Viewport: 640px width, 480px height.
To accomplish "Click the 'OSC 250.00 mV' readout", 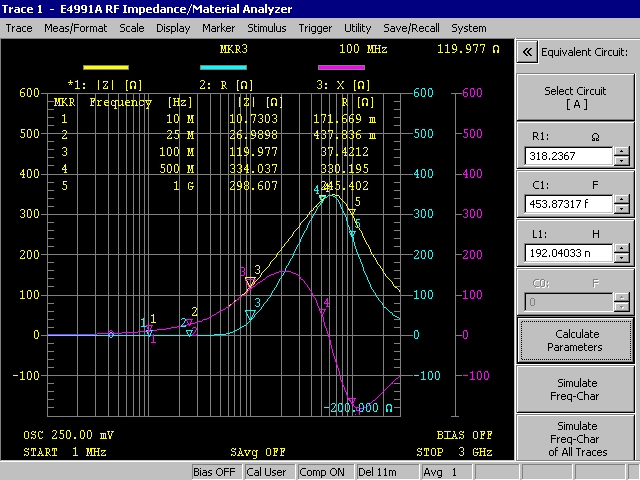I will [x=69, y=435].
